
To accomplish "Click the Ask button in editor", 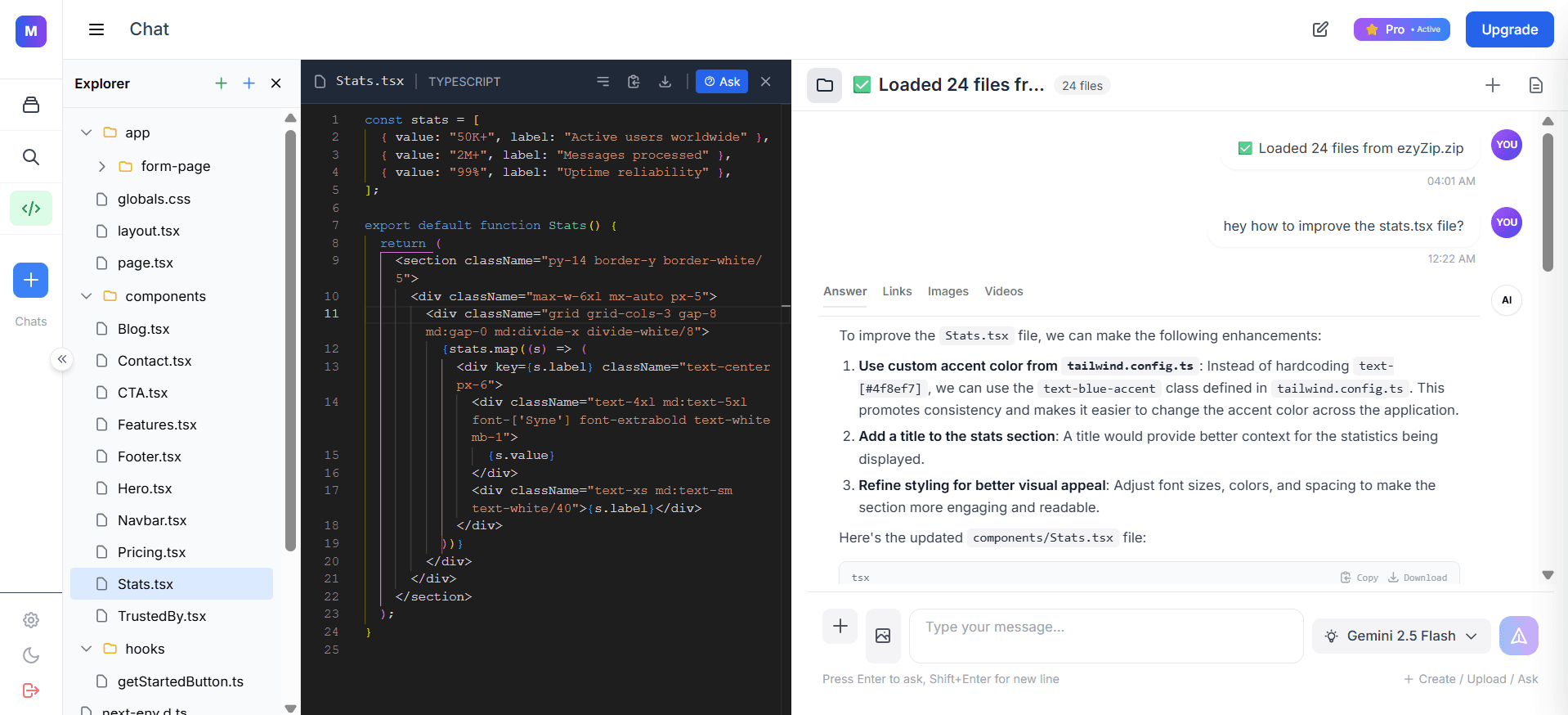I will tap(722, 82).
